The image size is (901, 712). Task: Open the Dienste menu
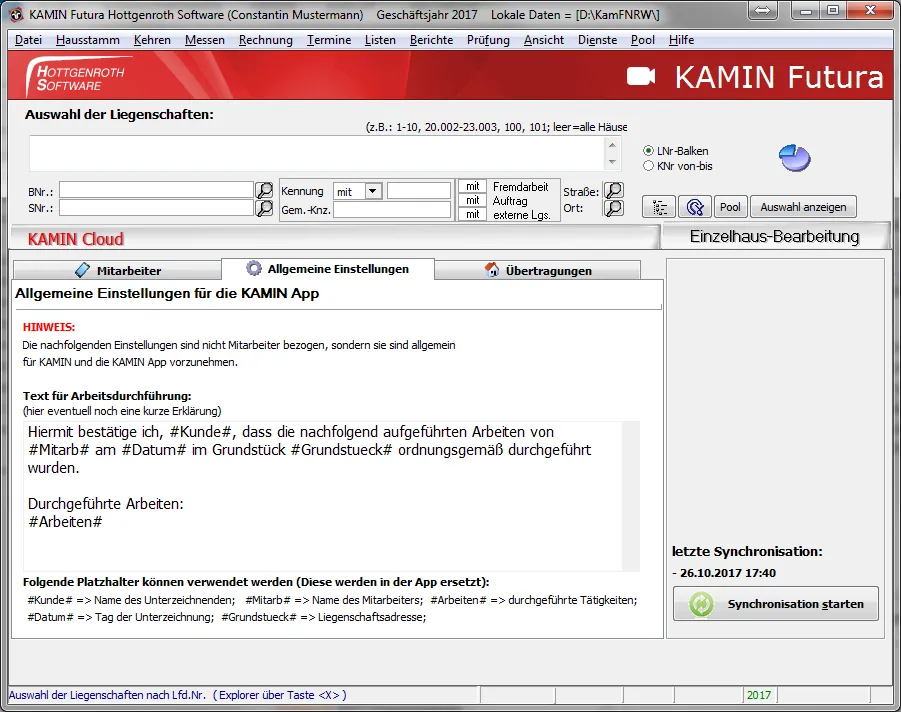coord(597,40)
